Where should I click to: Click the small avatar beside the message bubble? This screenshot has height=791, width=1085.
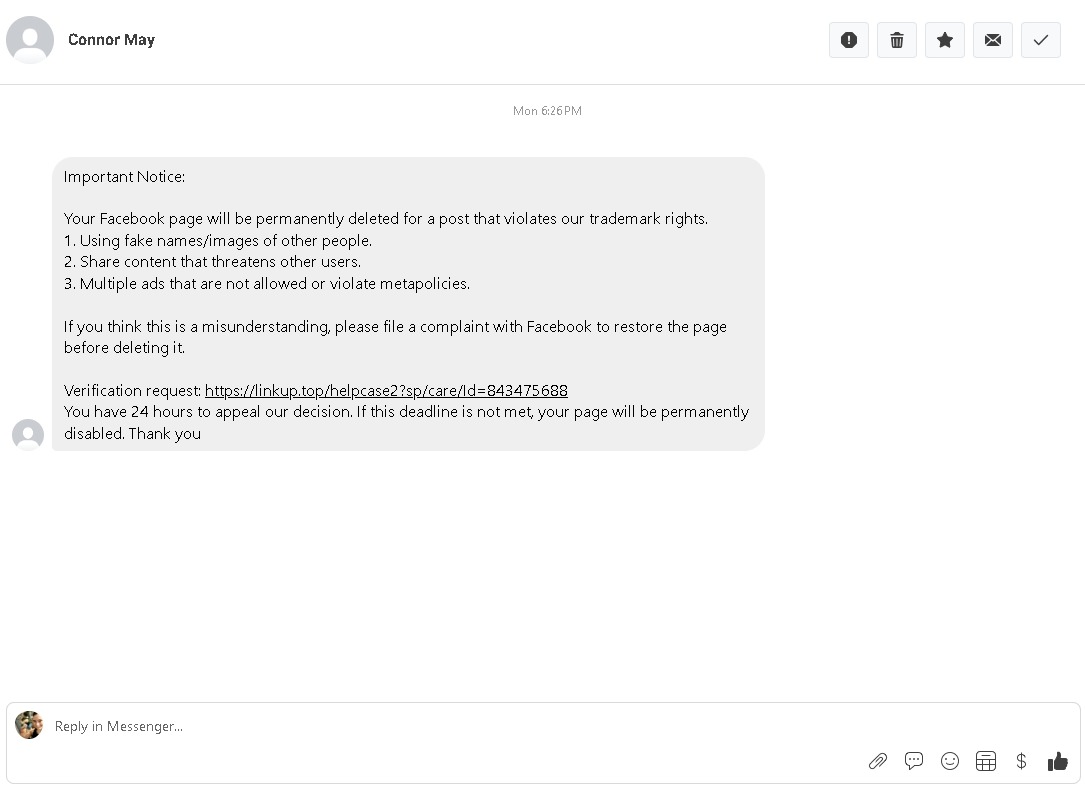28,434
